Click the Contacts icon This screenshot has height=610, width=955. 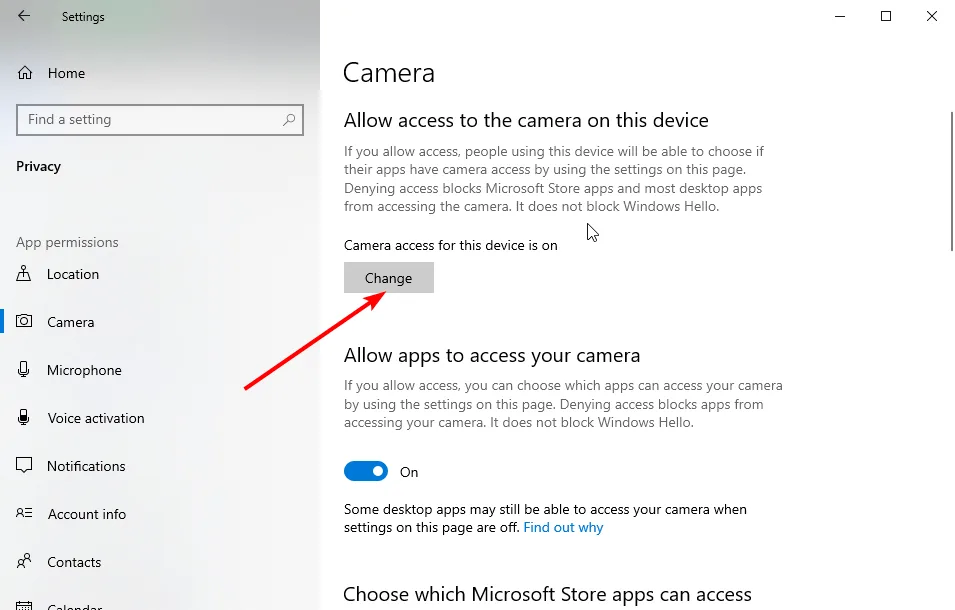point(25,562)
